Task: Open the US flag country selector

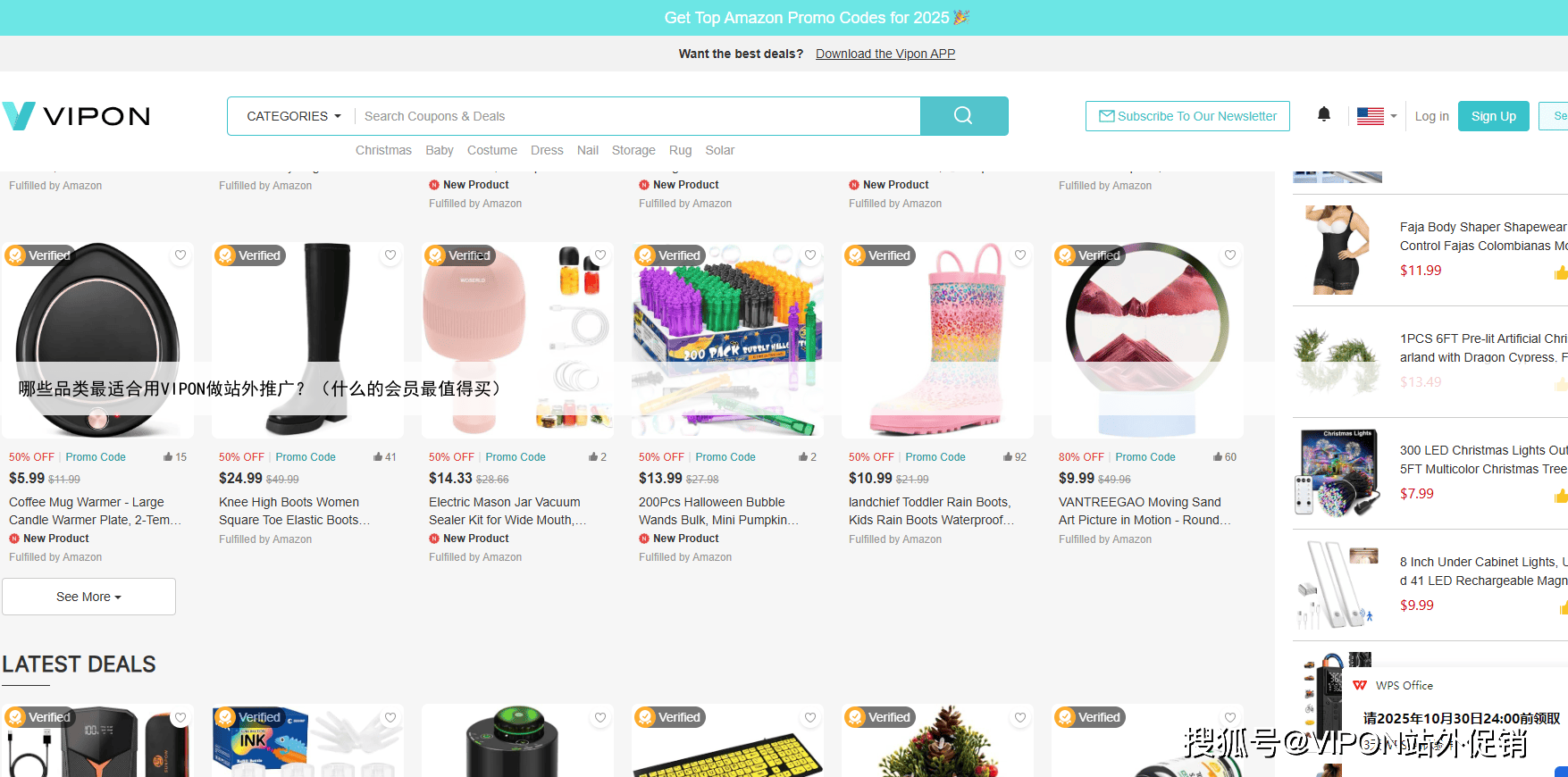Action: click(x=1376, y=116)
